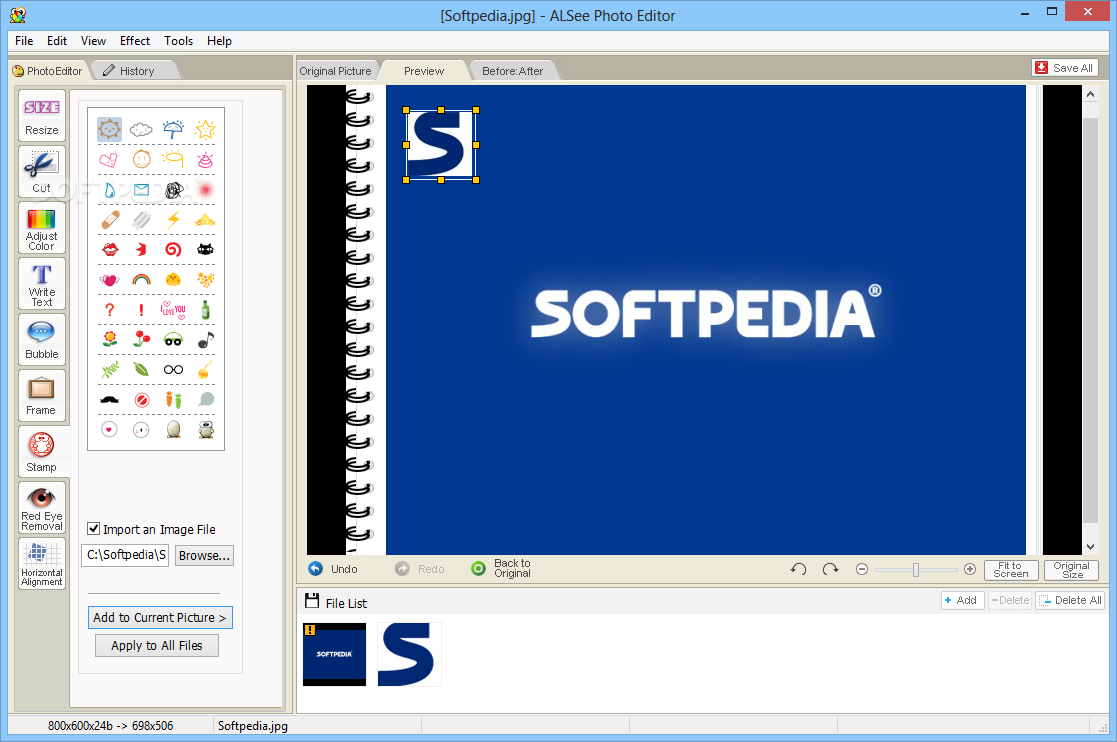
Task: Revert with Back to Original
Action: tap(502, 568)
